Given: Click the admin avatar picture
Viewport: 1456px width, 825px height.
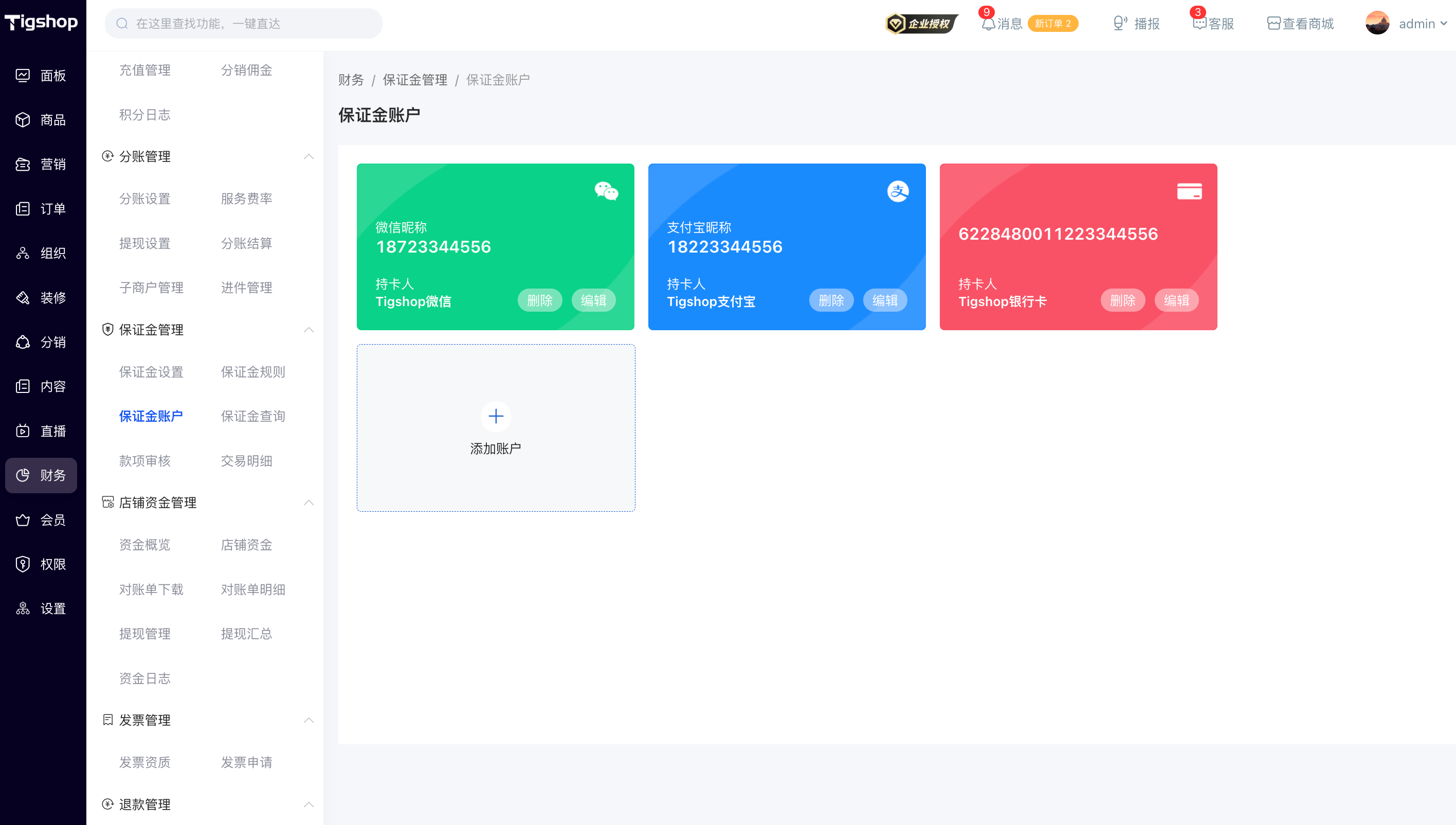Looking at the screenshot, I should coord(1377,23).
